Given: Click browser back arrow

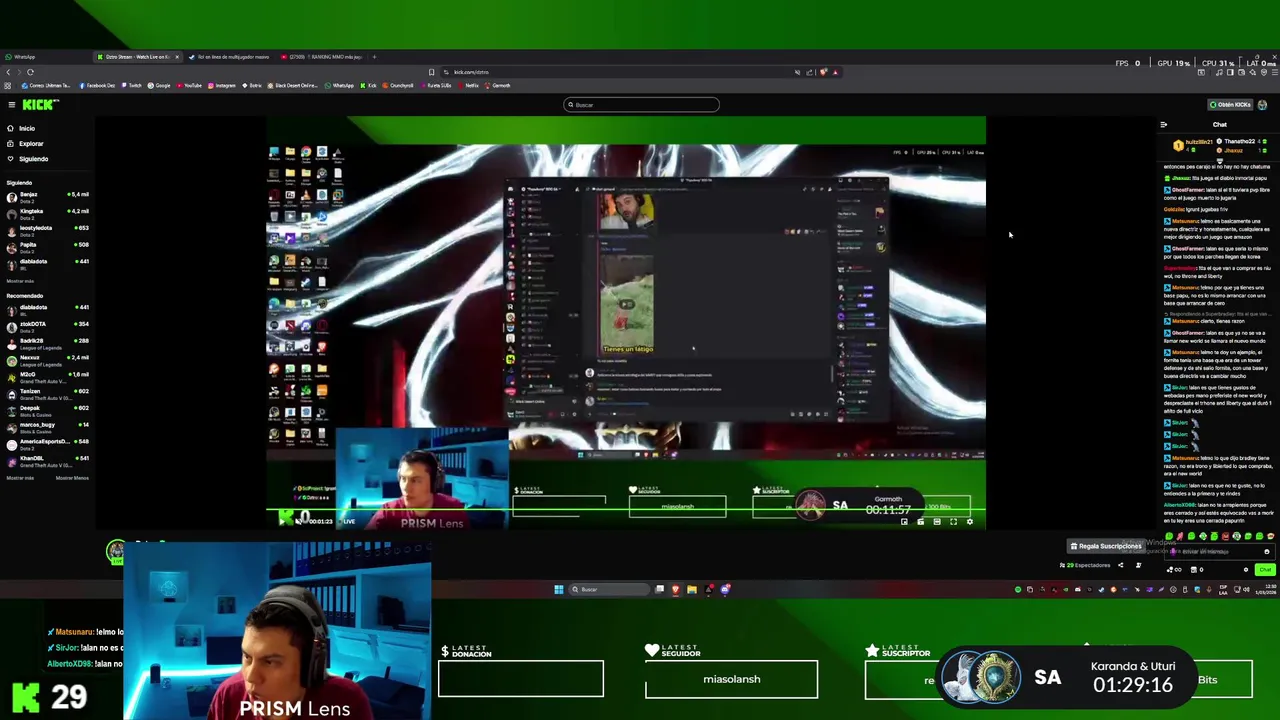Looking at the screenshot, I should click(8, 72).
